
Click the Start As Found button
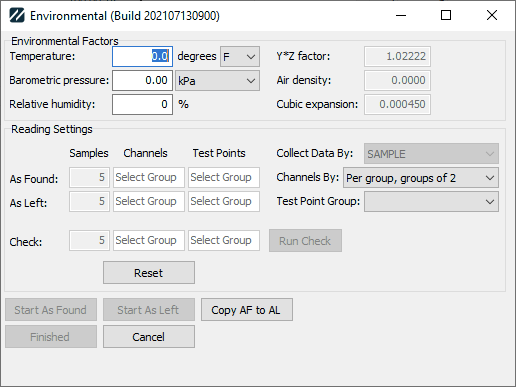pyautogui.click(x=51, y=310)
